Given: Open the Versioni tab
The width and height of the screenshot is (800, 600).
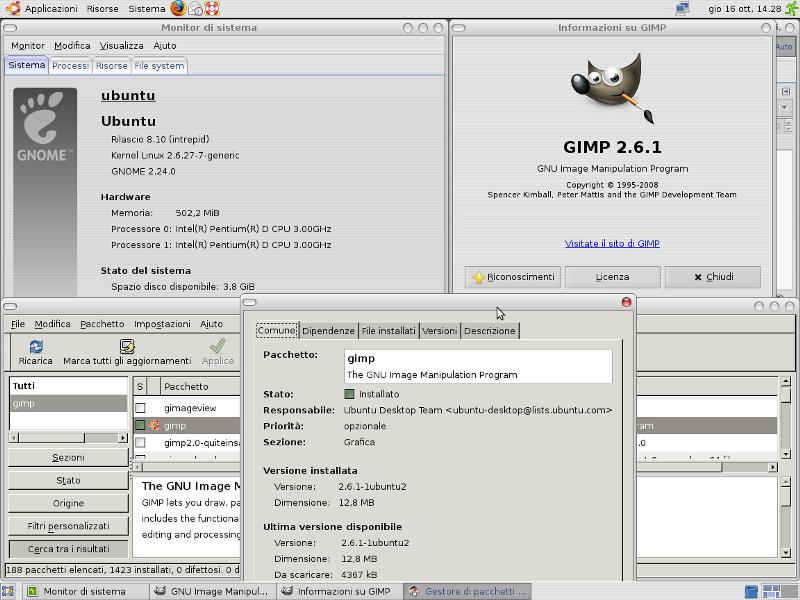Looking at the screenshot, I should coord(439,331).
